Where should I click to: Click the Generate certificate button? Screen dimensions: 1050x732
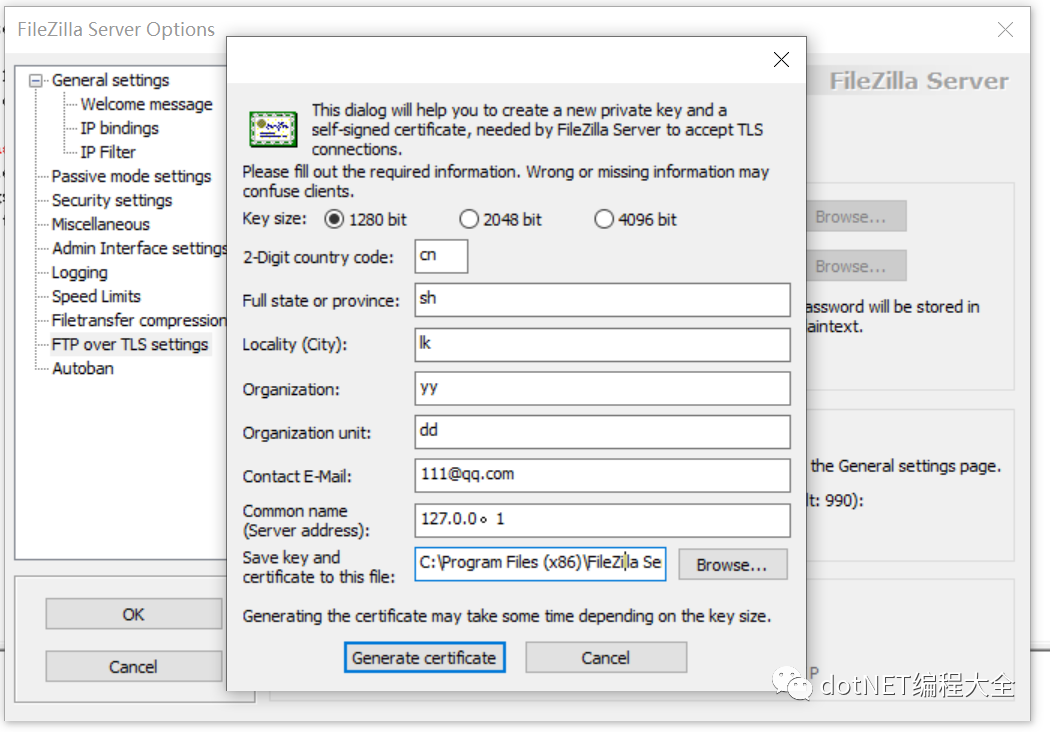tap(424, 657)
